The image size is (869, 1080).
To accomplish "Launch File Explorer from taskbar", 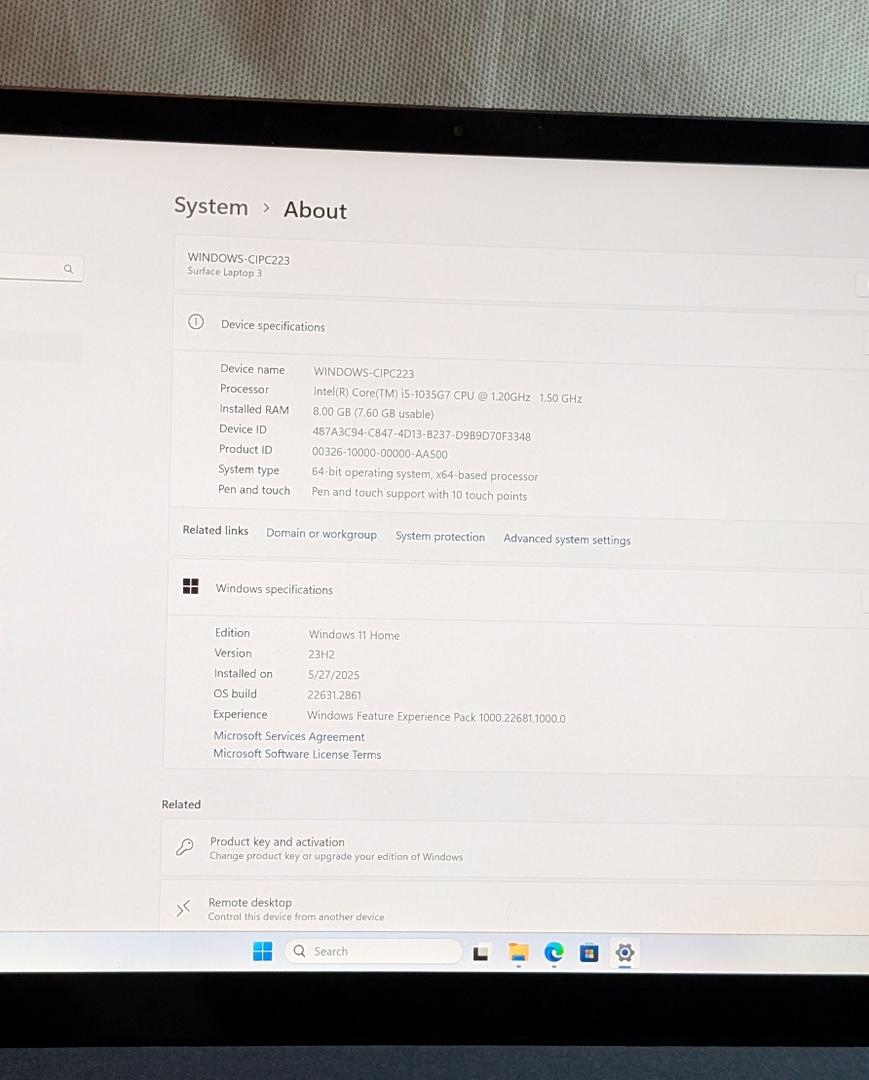I will [518, 952].
